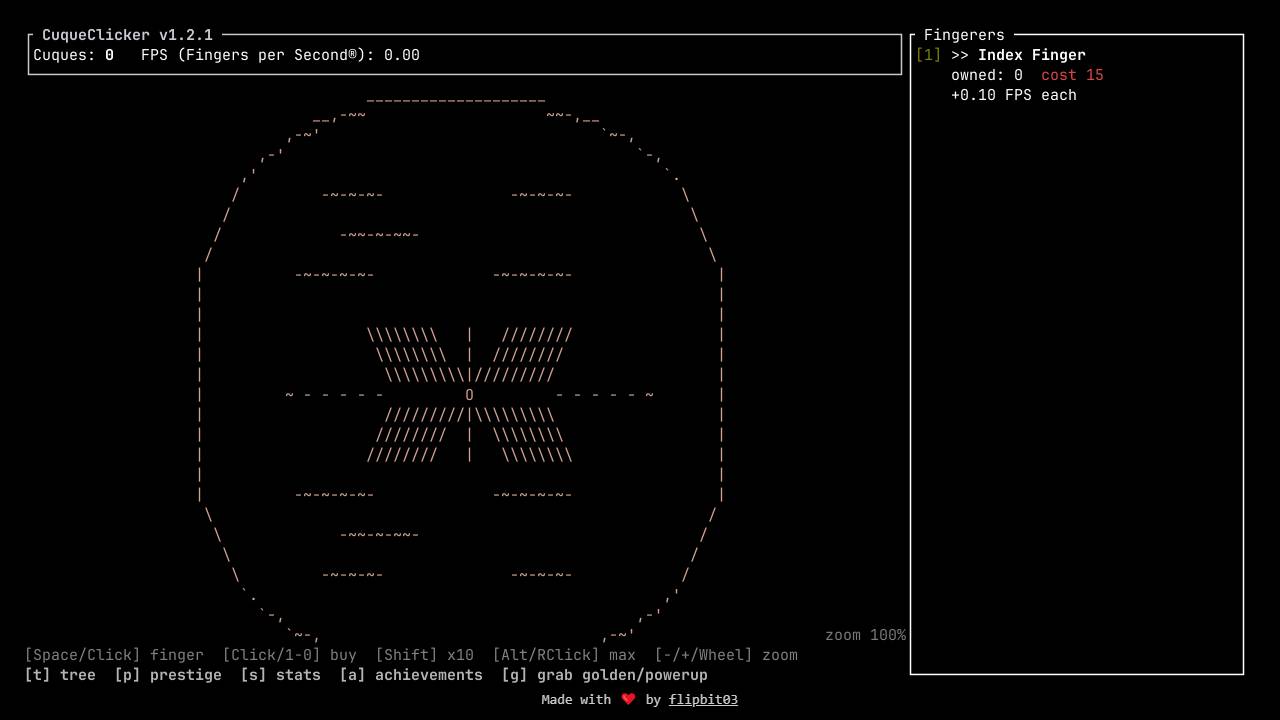Click the '[Space/Click] finger' hint
This screenshot has width=1280, height=720.
point(114,655)
